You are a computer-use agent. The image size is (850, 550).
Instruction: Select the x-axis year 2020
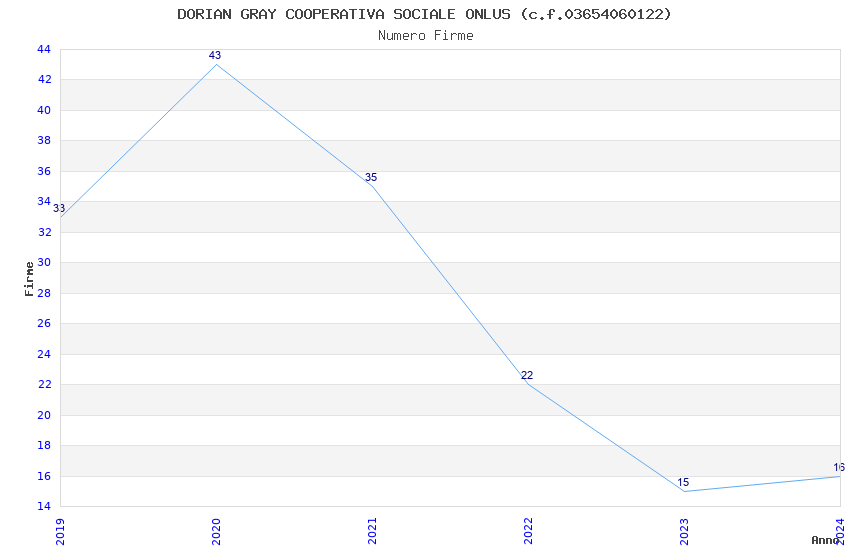(216, 531)
